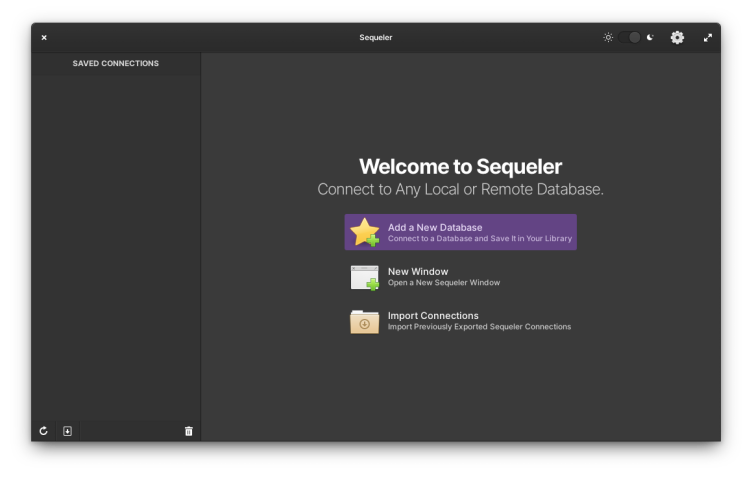752x481 pixels.
Task: Click the Welcome to Sequeler heading
Action: (x=460, y=167)
